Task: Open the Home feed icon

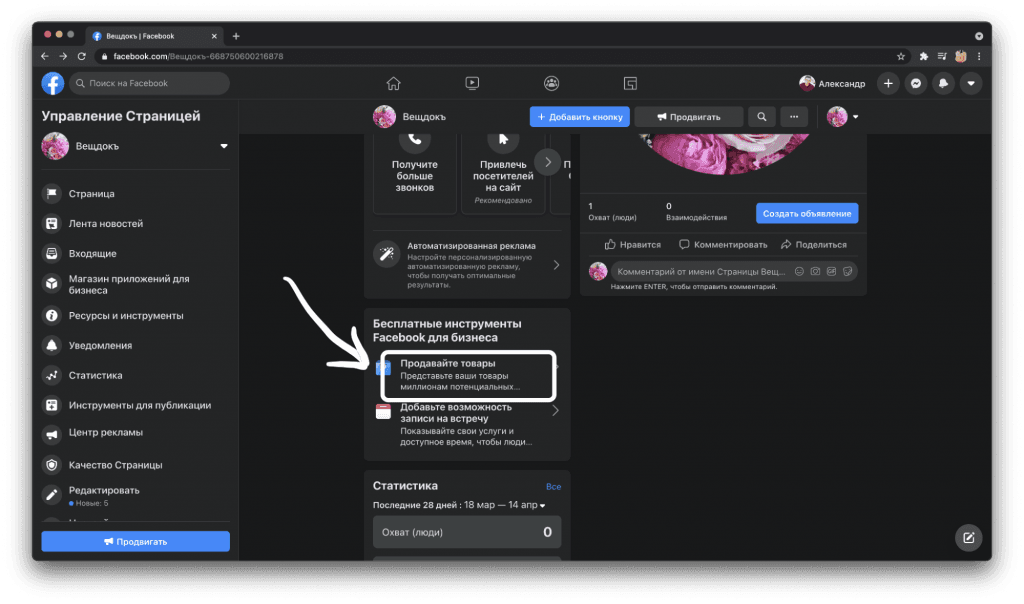Action: pos(393,84)
